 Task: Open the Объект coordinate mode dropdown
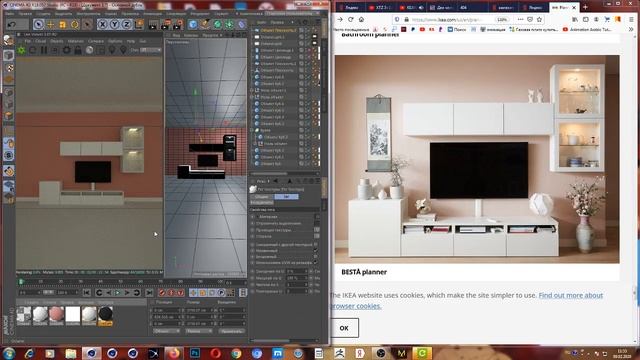point(167,331)
